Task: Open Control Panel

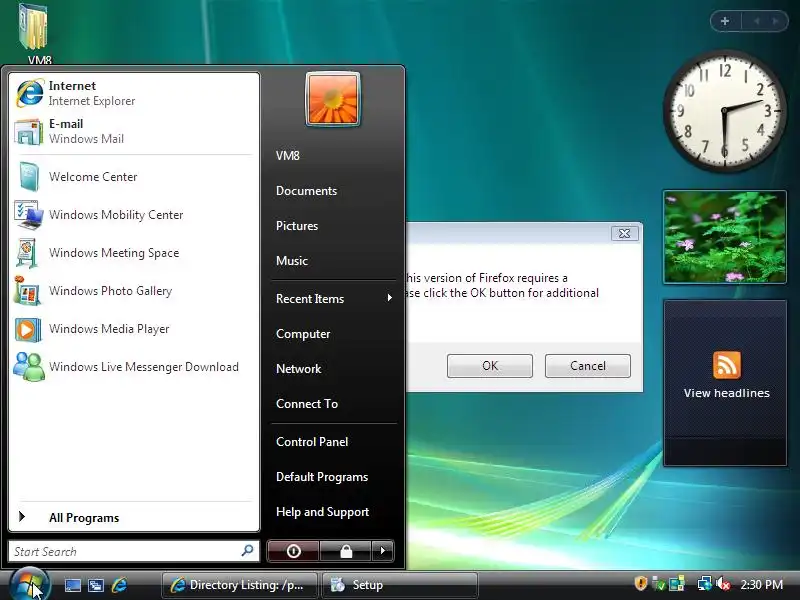Action: tap(312, 442)
